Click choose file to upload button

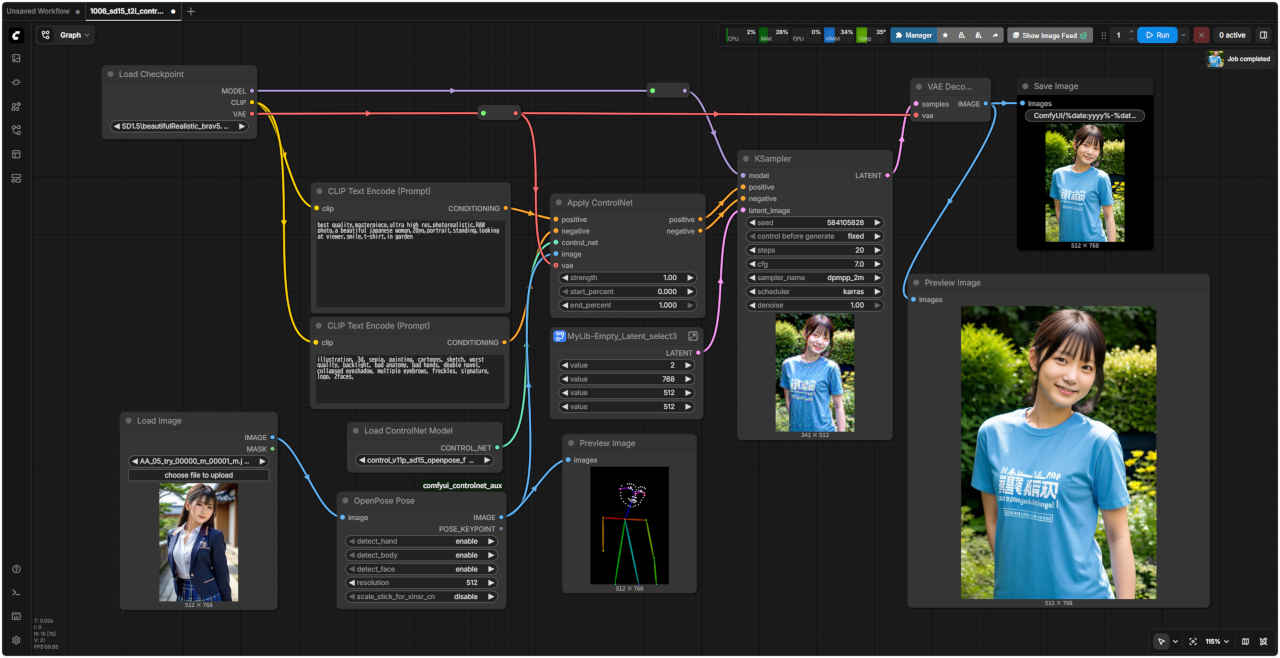pos(198,475)
